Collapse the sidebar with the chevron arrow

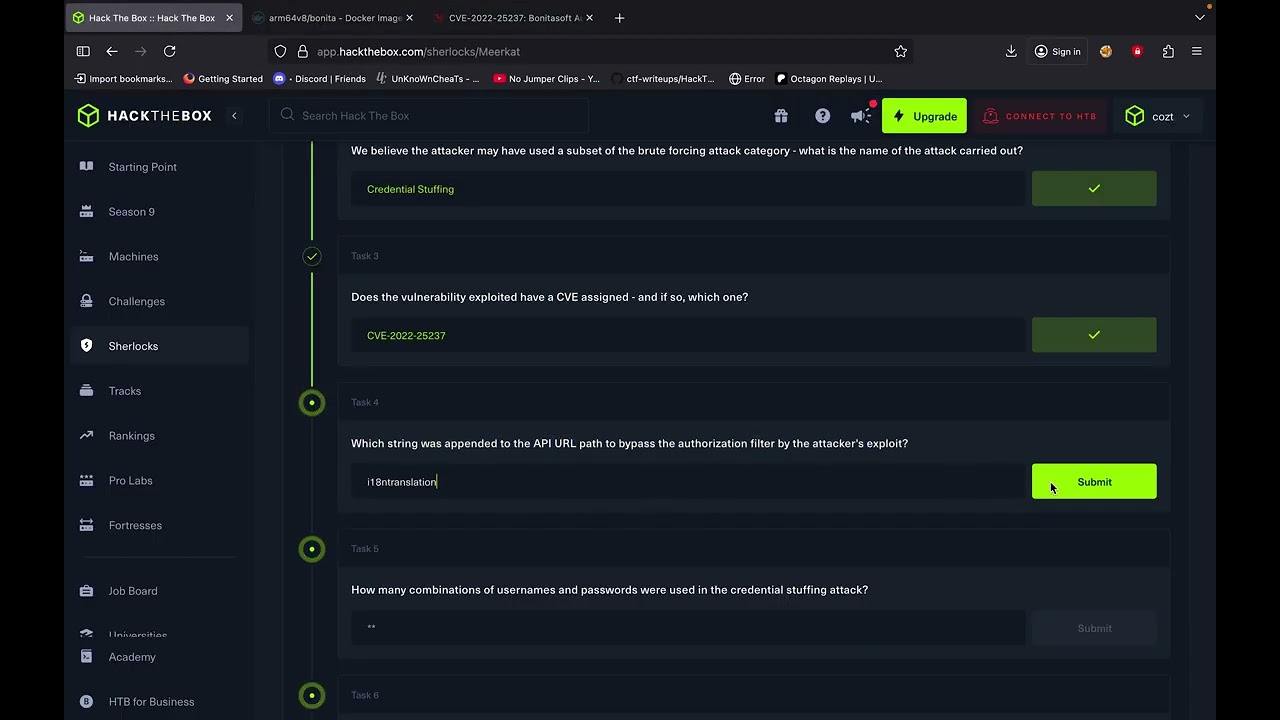click(234, 116)
